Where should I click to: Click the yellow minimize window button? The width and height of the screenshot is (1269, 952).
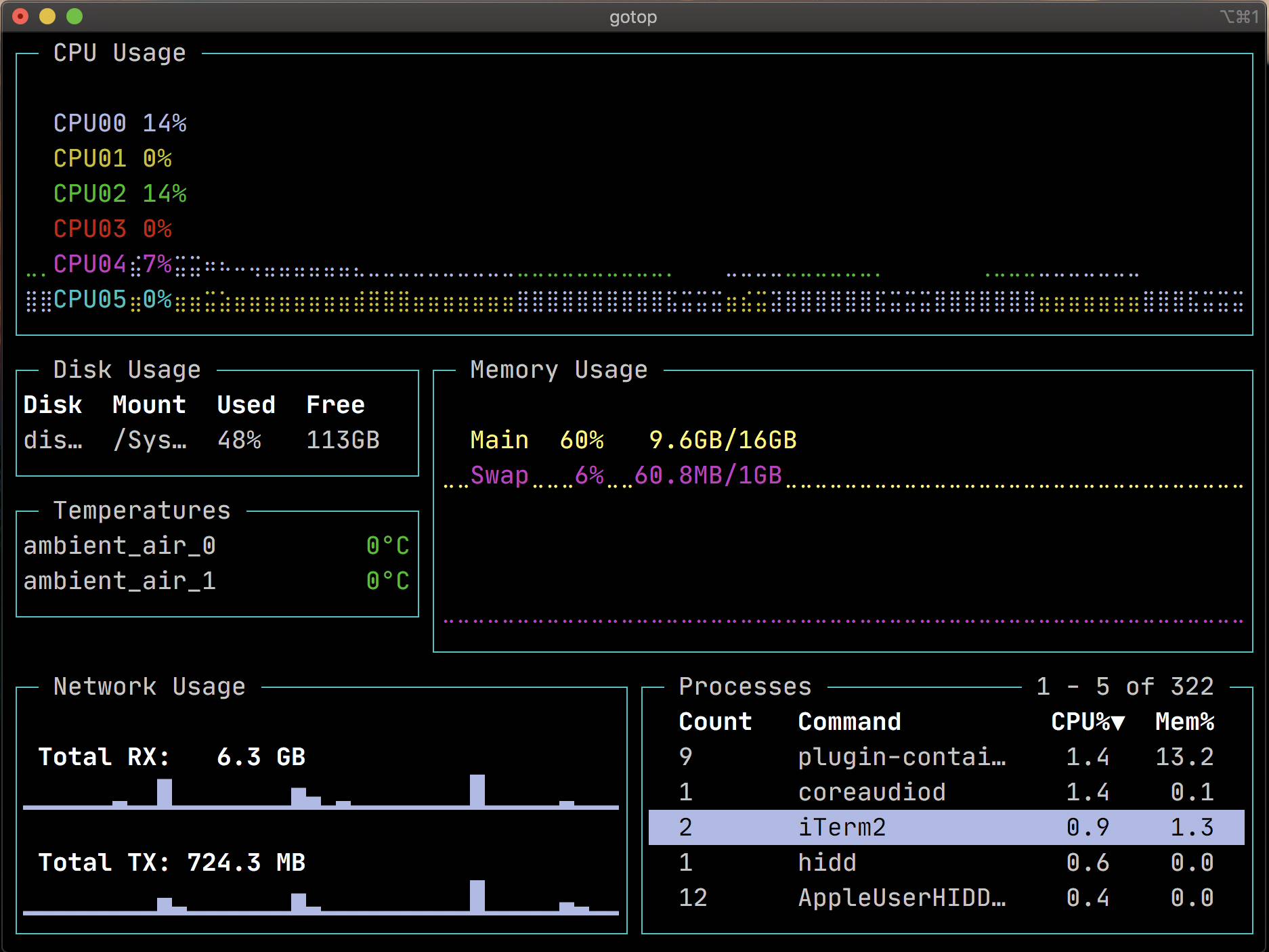pyautogui.click(x=47, y=16)
